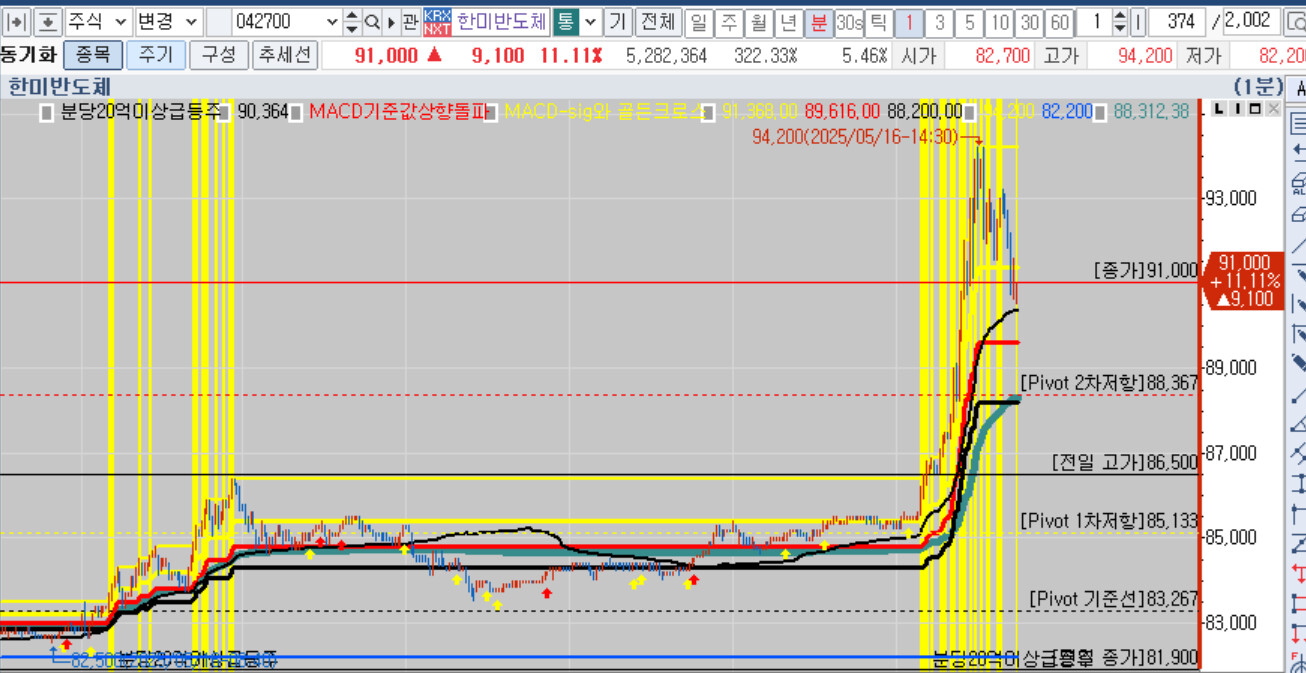
Task: Click the small play arrow after the search icon
Action: click(x=391, y=21)
